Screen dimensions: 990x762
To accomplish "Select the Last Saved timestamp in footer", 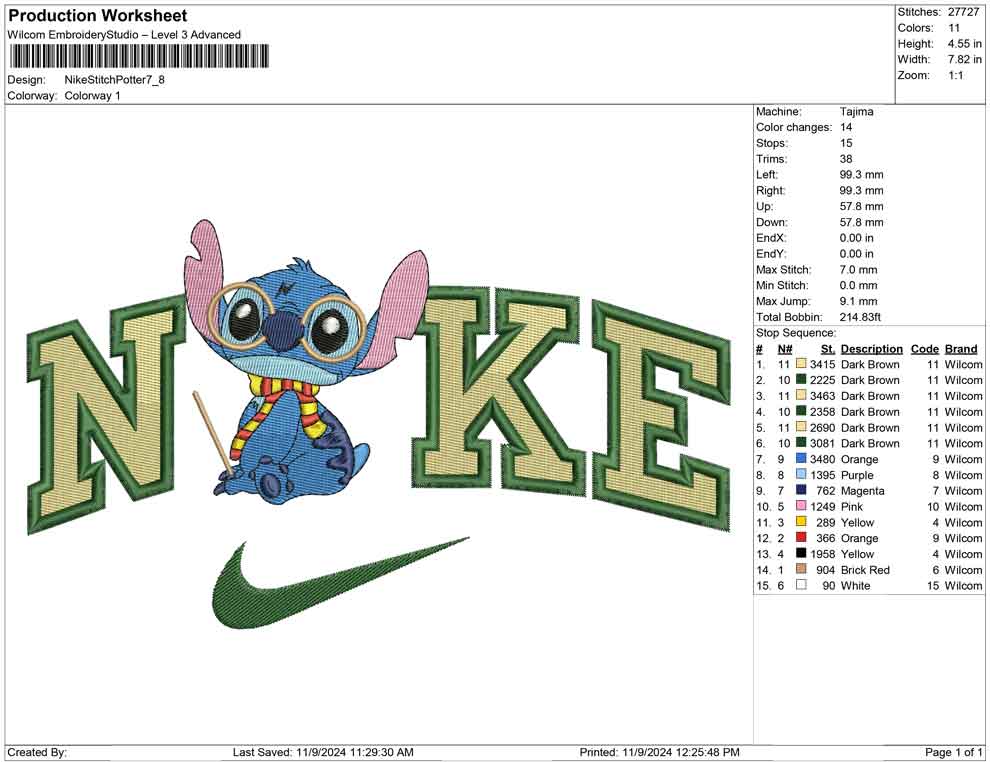I will tap(323, 752).
